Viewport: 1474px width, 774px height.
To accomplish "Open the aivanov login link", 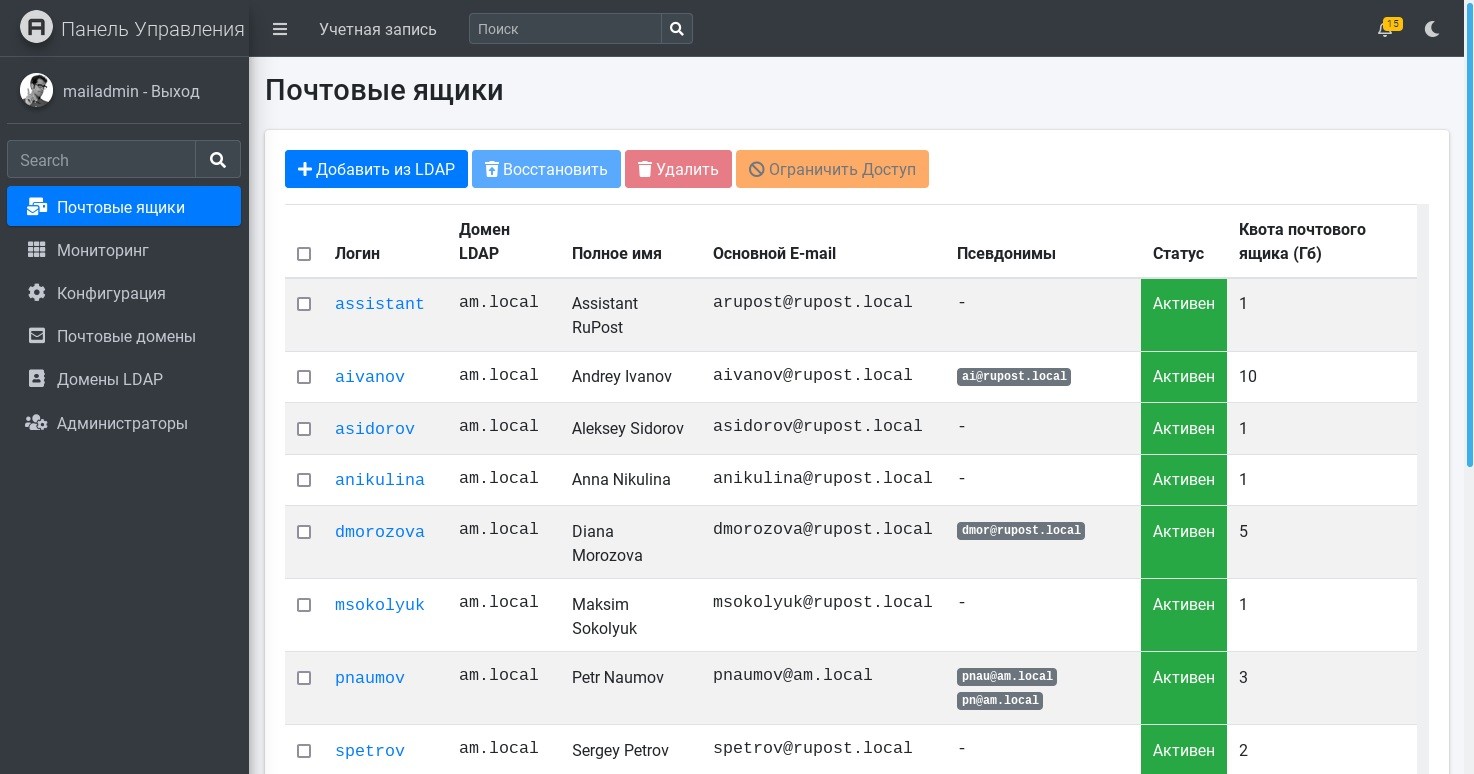I will [x=370, y=377].
